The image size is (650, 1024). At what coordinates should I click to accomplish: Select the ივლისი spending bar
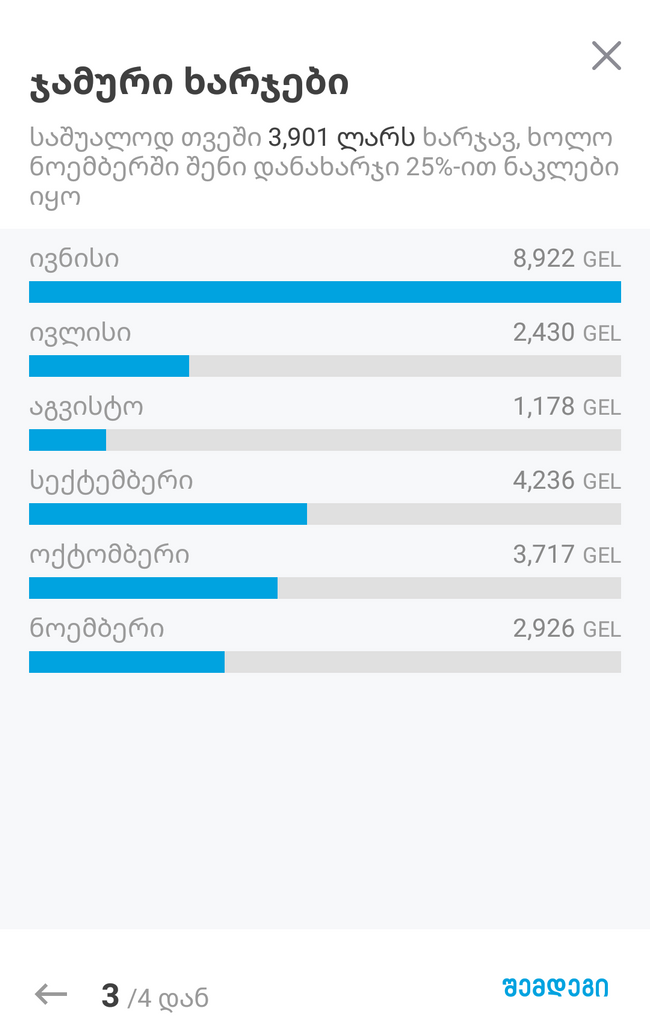(x=325, y=366)
